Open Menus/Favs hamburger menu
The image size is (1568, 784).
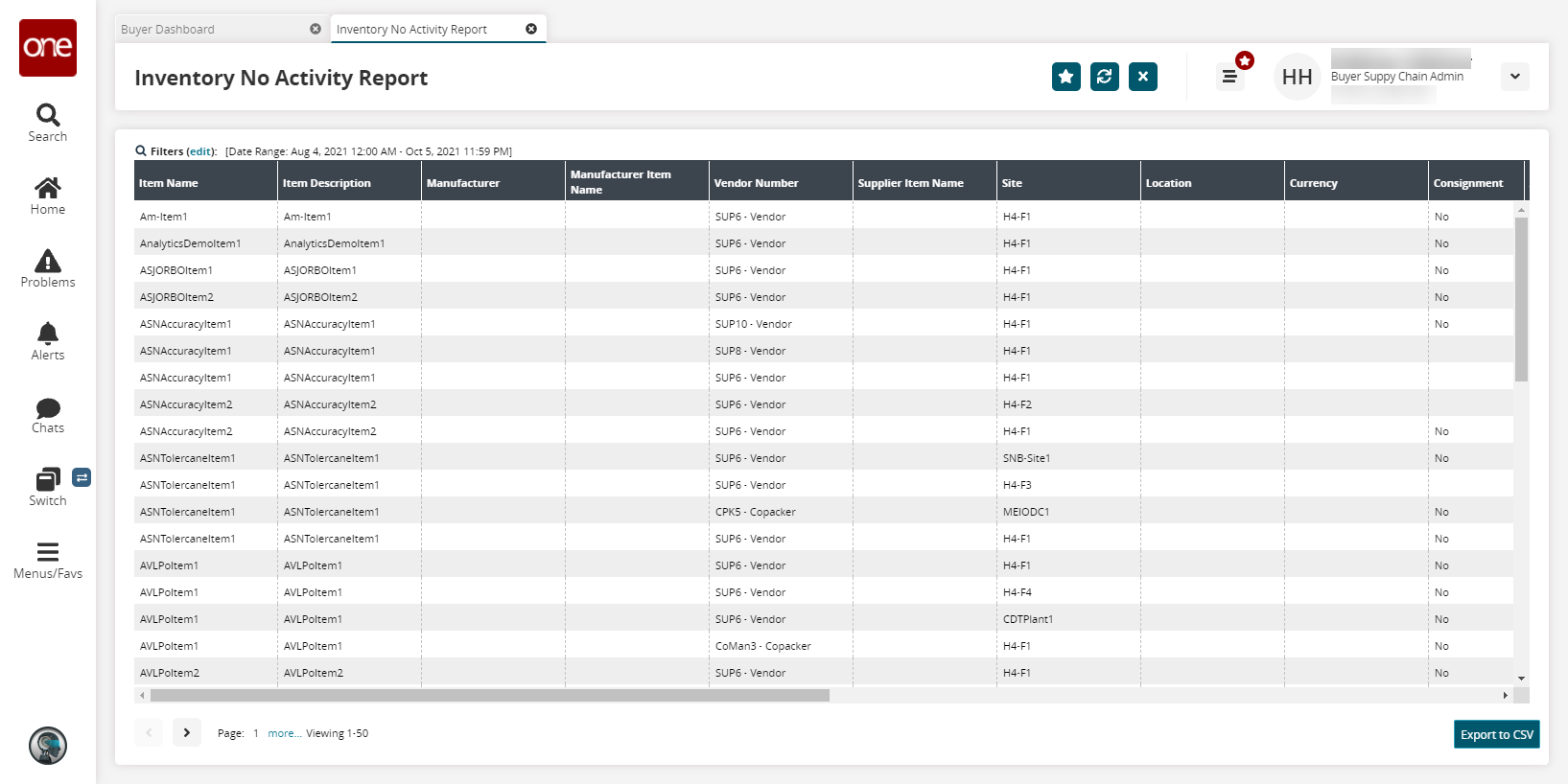click(48, 560)
